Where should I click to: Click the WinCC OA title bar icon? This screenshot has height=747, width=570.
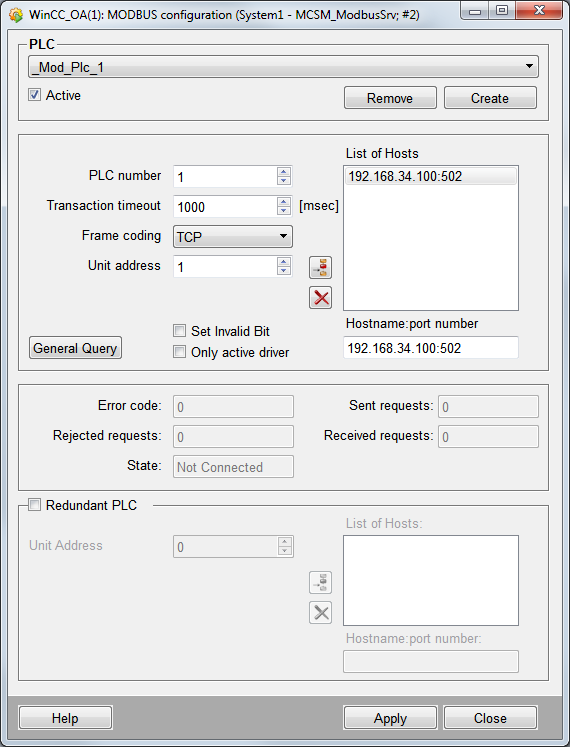16,15
